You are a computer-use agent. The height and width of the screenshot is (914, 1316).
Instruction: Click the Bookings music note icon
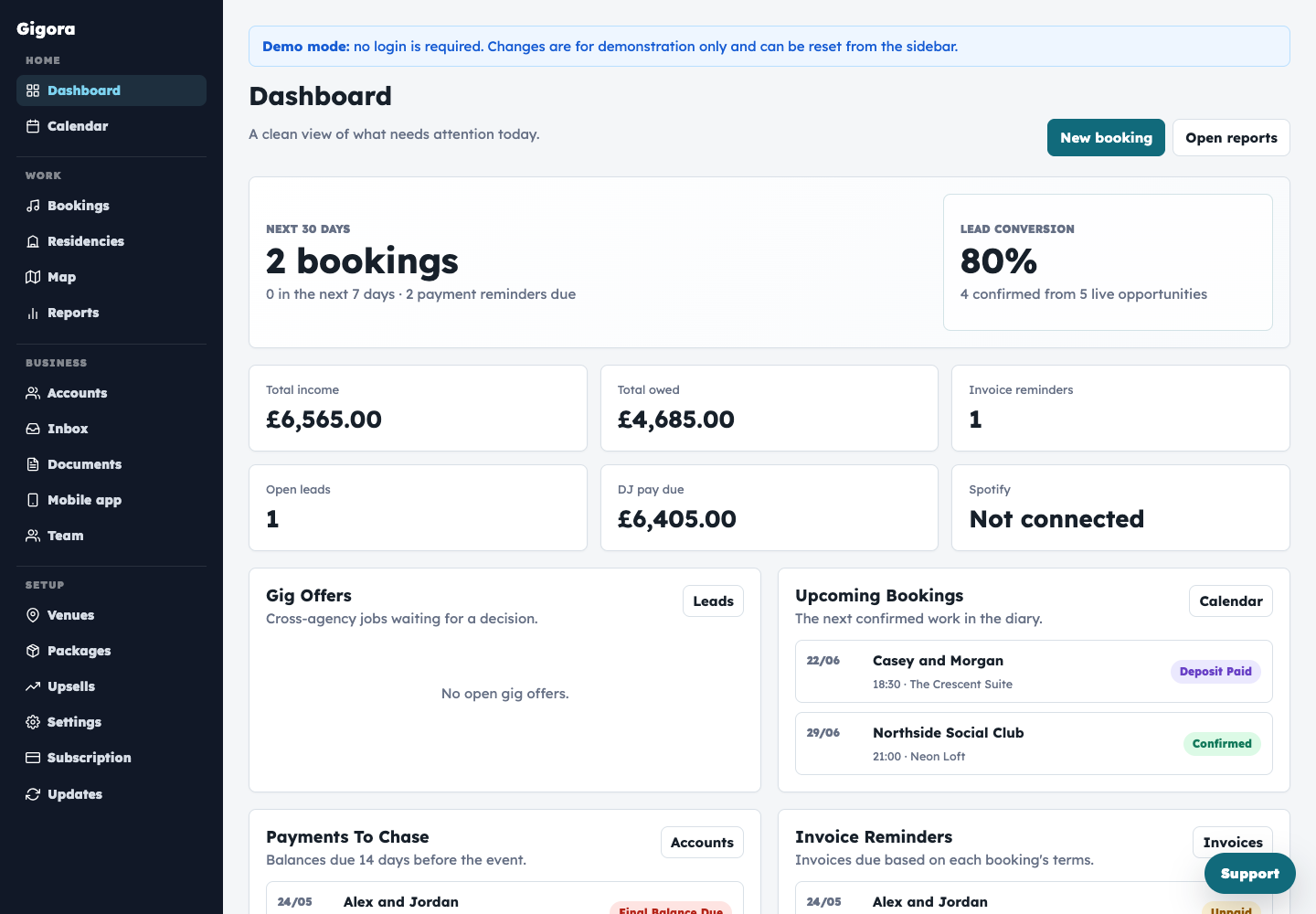point(33,206)
